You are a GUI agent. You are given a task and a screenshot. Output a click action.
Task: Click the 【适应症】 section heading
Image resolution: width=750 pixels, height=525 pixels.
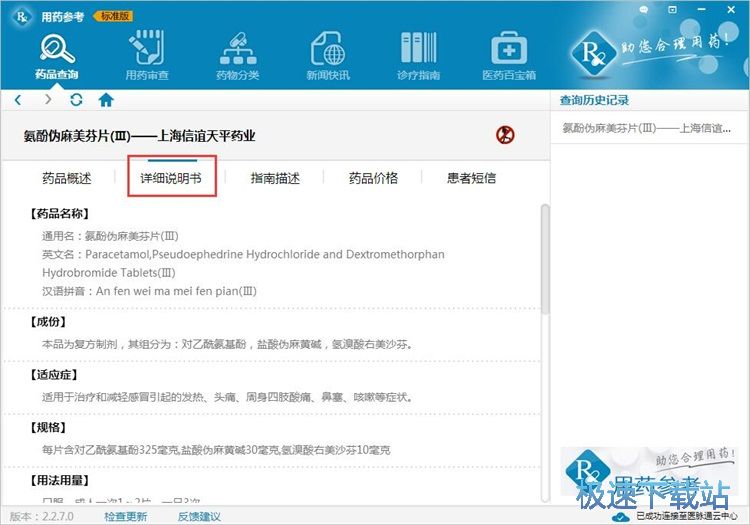pos(54,375)
